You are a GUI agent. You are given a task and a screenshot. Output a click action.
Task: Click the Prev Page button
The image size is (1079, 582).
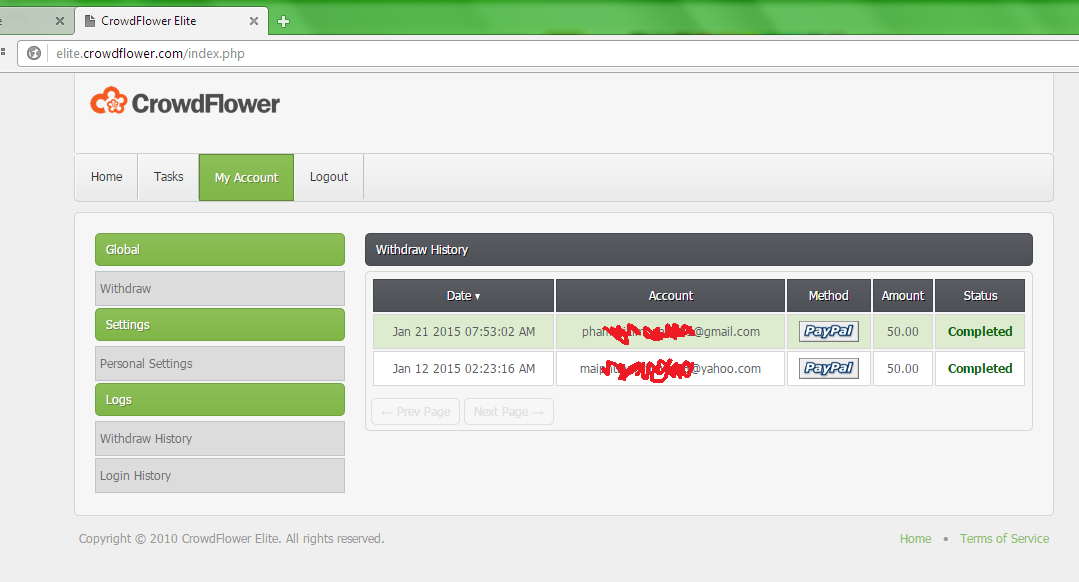416,411
